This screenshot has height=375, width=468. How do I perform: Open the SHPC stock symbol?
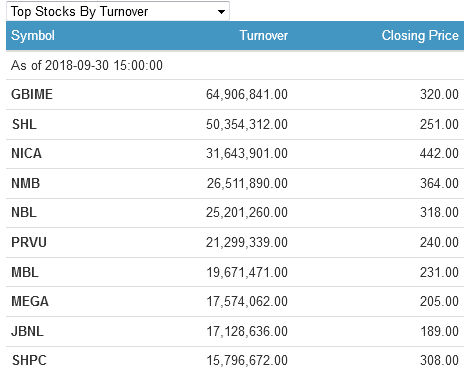click(29, 360)
